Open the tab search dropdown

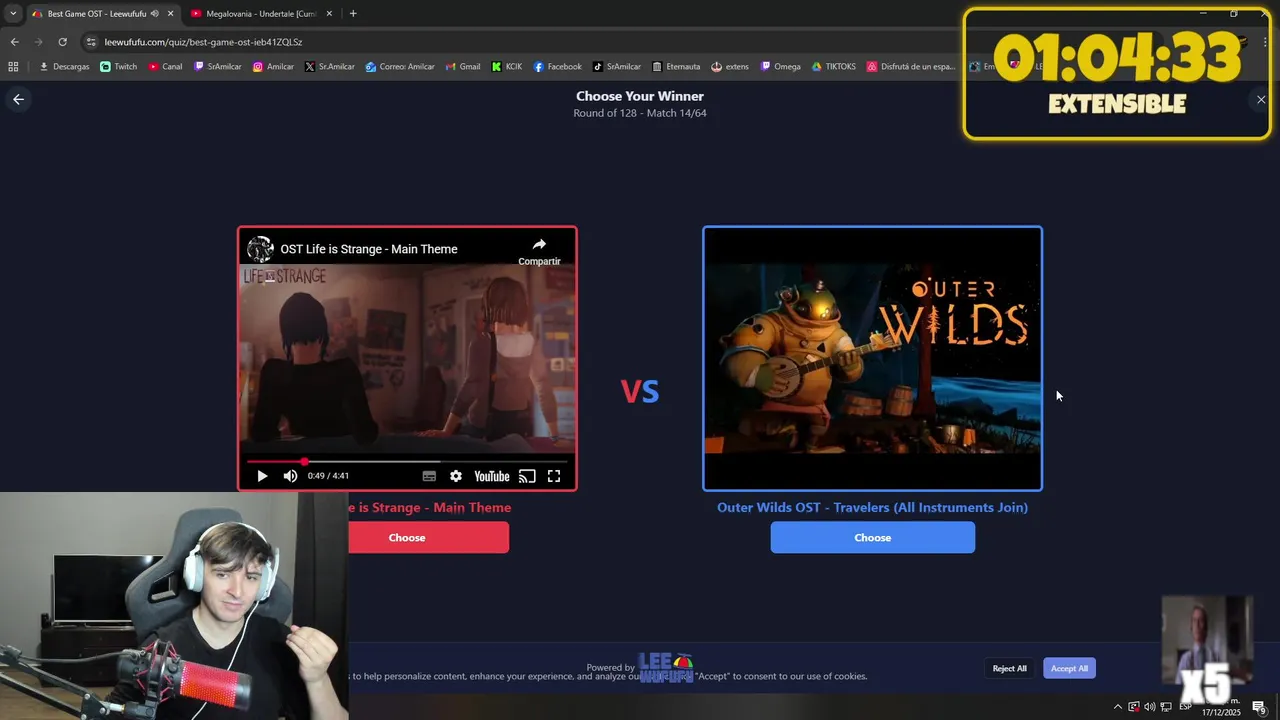coord(13,14)
